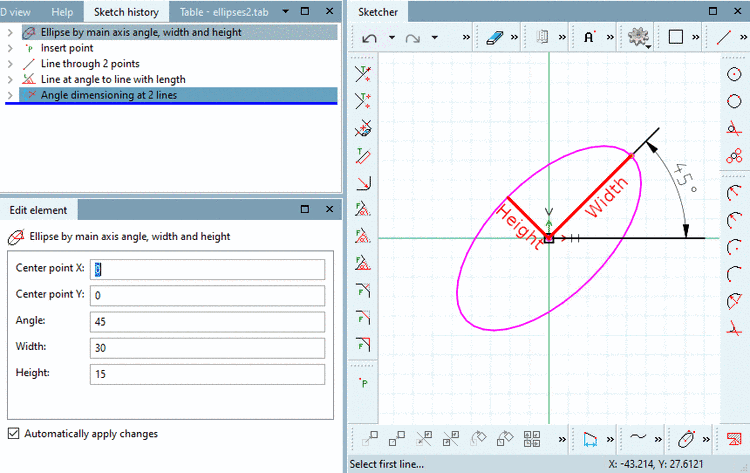
Task: Expand hidden tools next to the eraser
Action: tap(514, 37)
